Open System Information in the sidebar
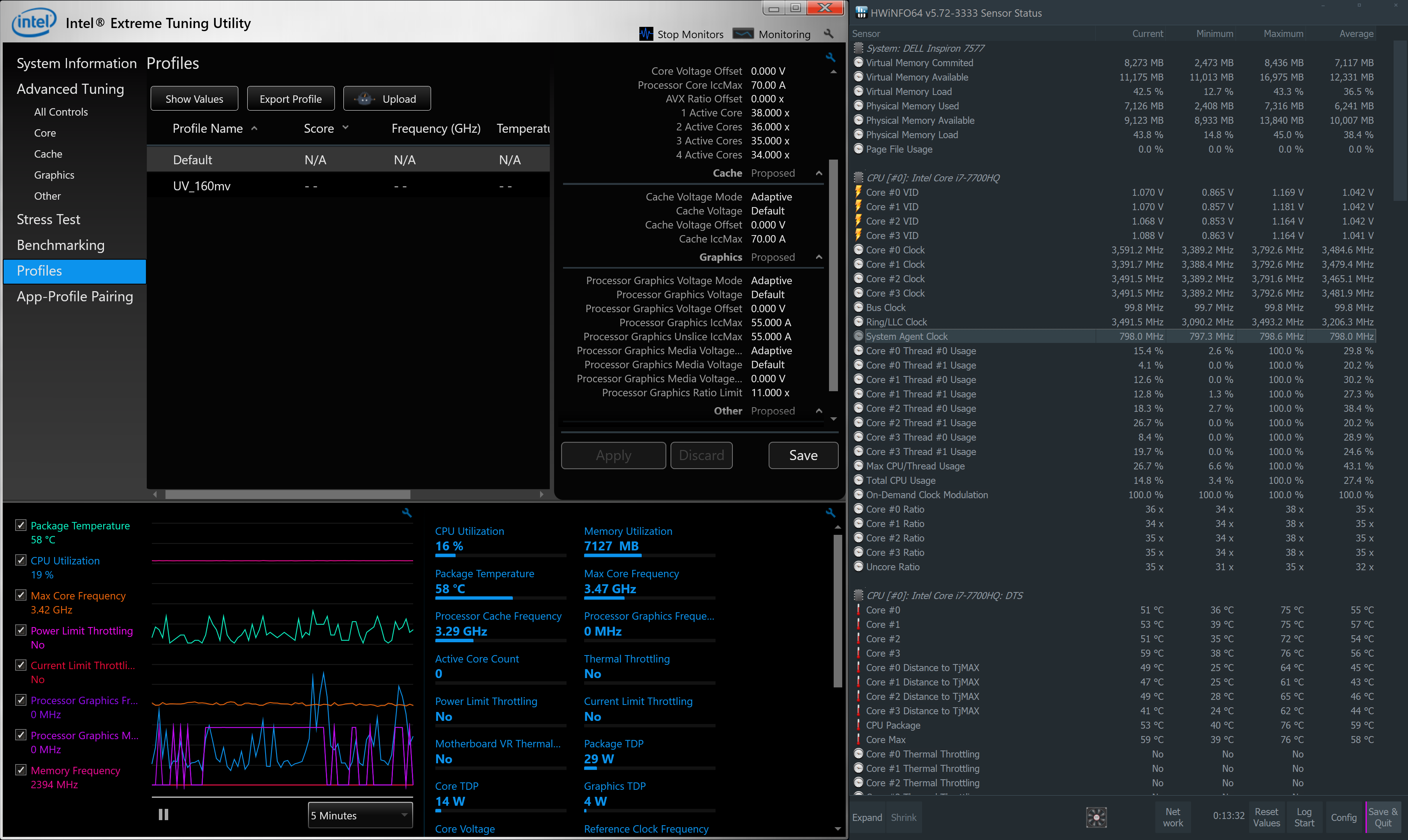The image size is (1408, 840). pos(76,63)
